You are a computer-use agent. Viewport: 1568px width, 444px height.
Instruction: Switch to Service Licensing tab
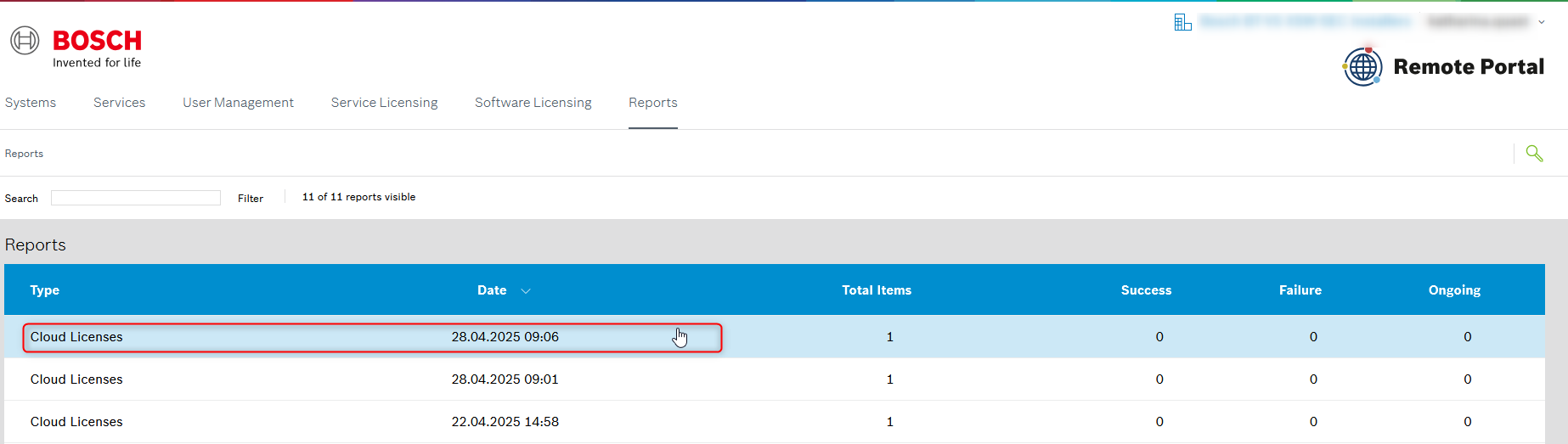pos(384,103)
